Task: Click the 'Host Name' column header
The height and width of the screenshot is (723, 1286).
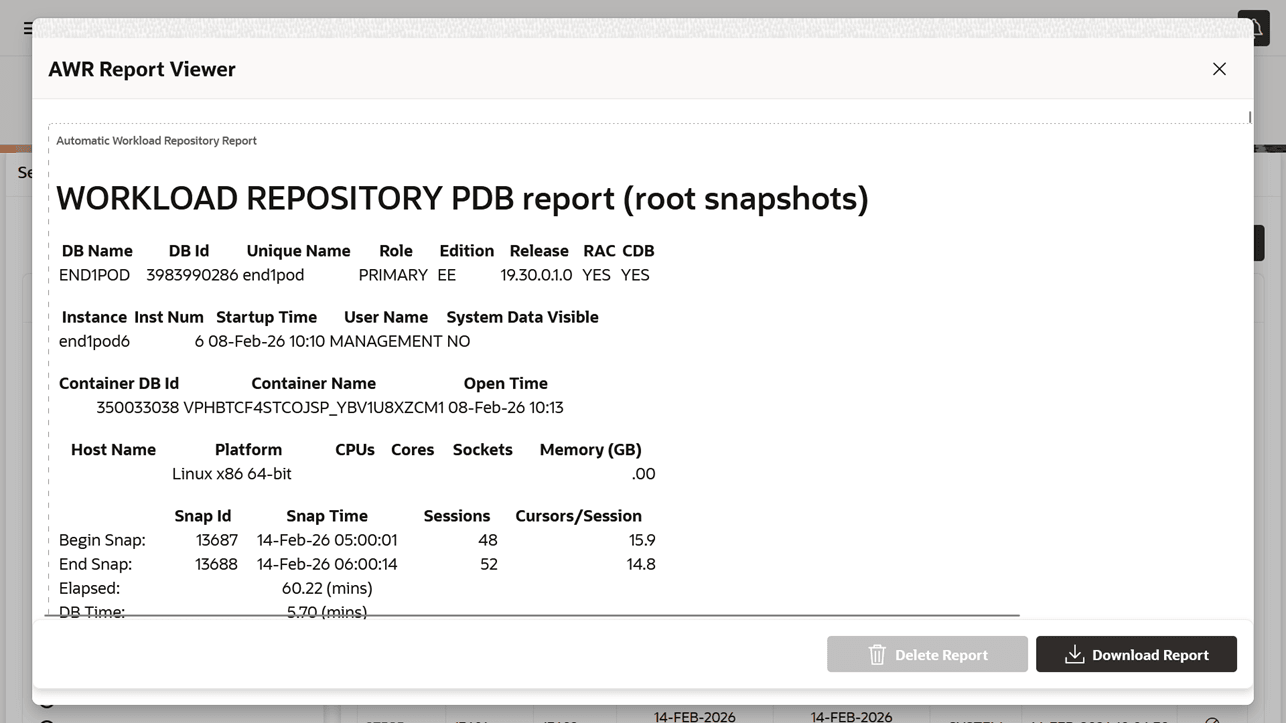Action: pyautogui.click(x=113, y=450)
